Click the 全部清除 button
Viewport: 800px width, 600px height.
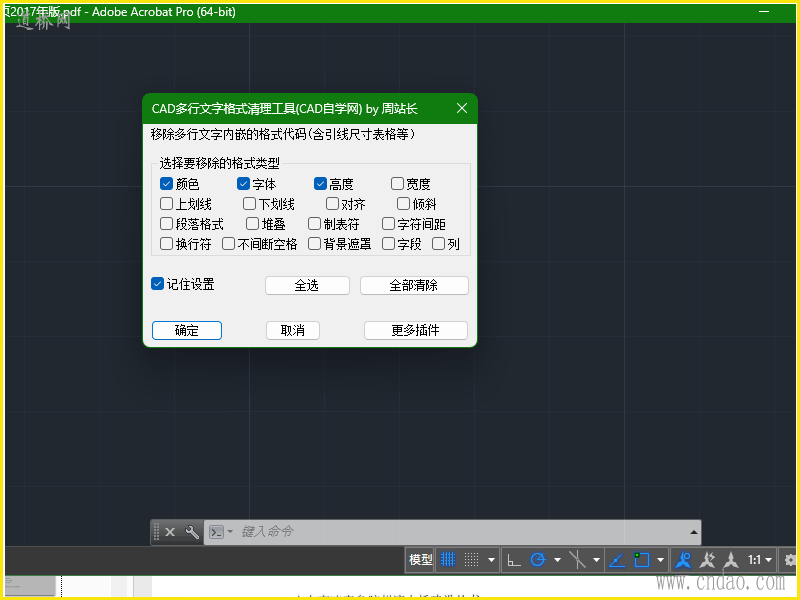[x=414, y=285]
